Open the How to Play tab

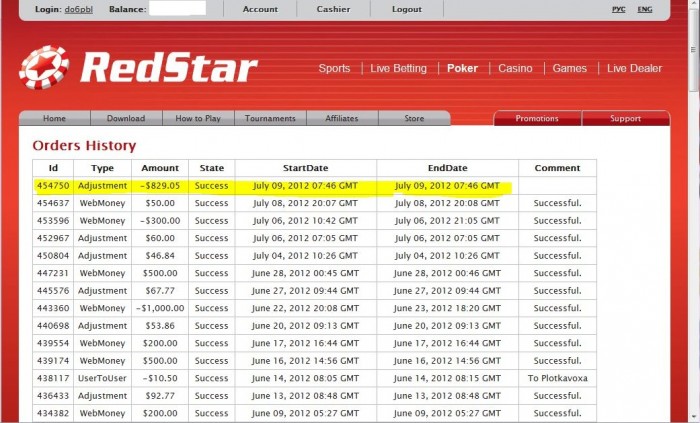coord(198,118)
